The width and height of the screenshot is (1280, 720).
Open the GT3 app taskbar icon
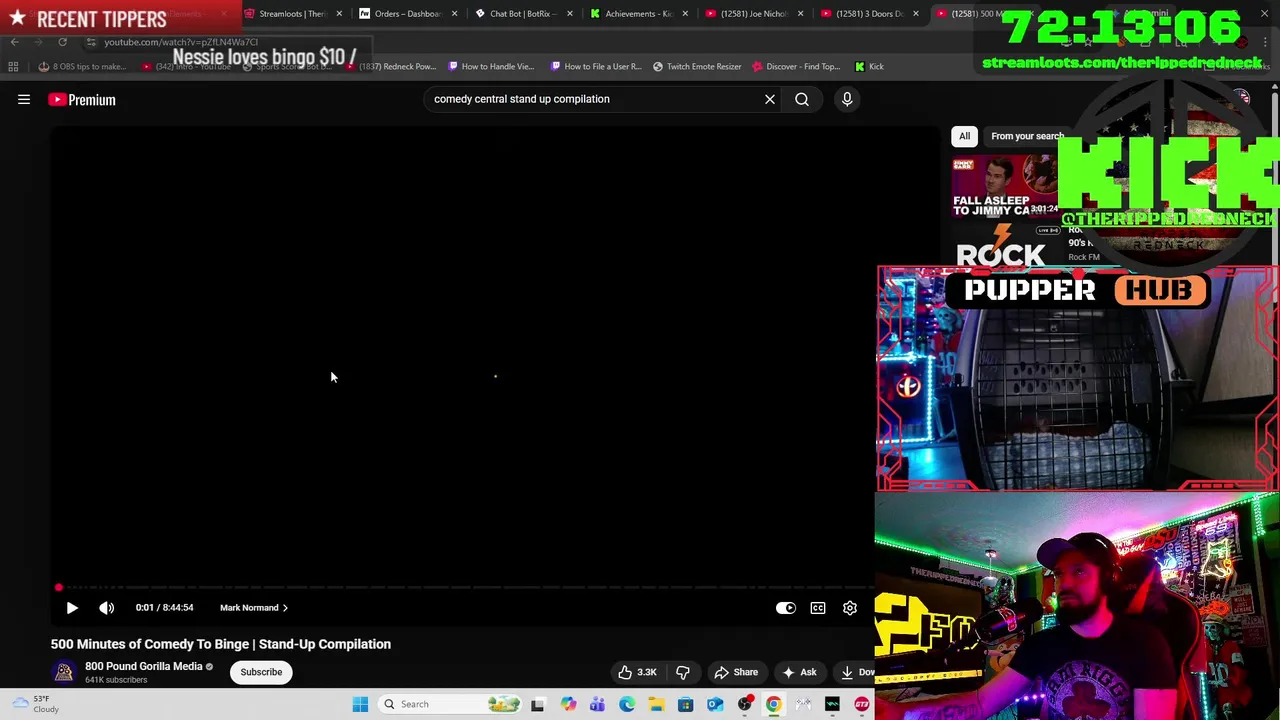click(x=862, y=704)
